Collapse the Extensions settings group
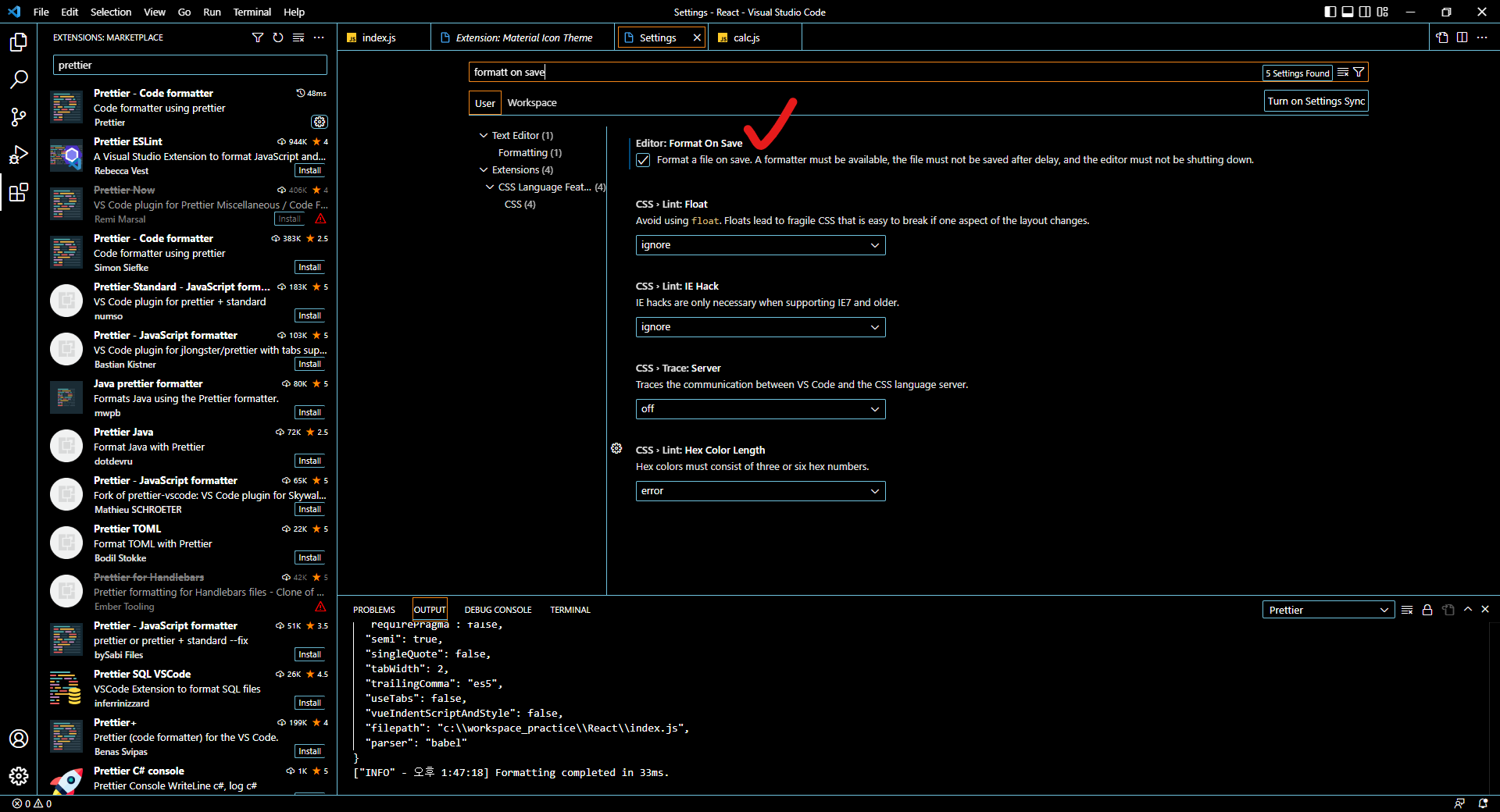This screenshot has width=1500, height=812. tap(484, 170)
